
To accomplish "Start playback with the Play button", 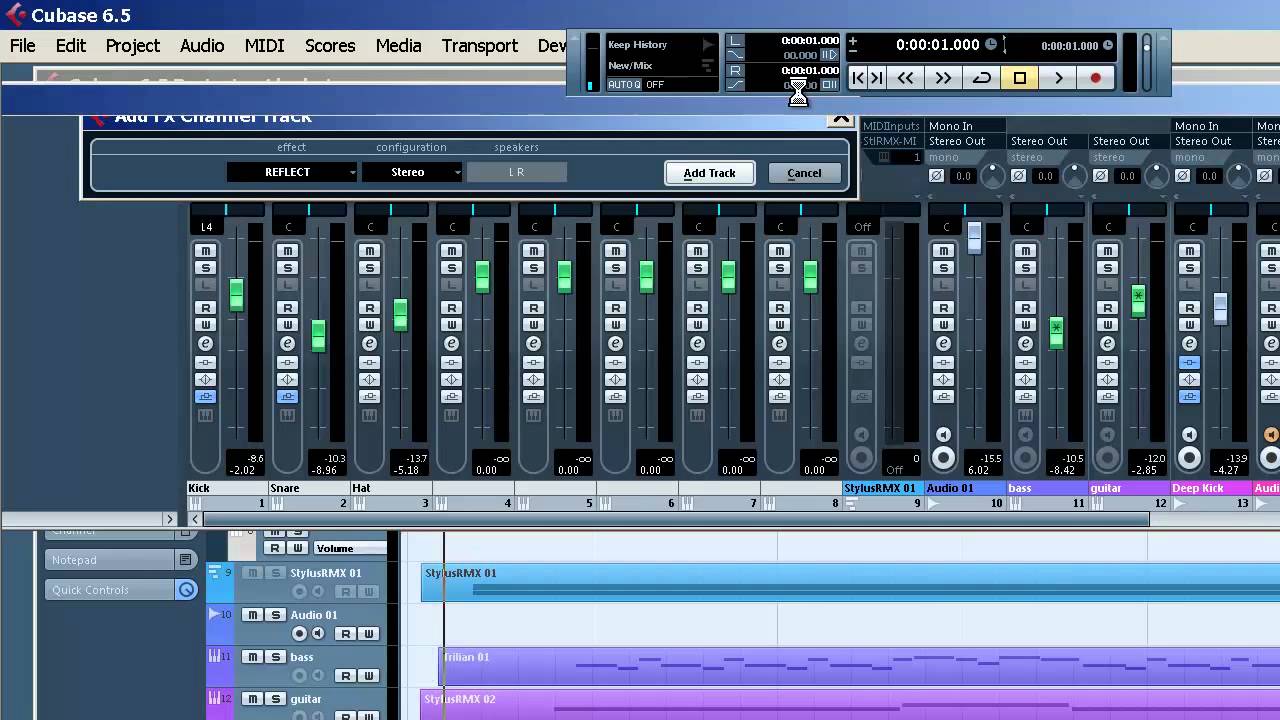I will (1058, 78).
